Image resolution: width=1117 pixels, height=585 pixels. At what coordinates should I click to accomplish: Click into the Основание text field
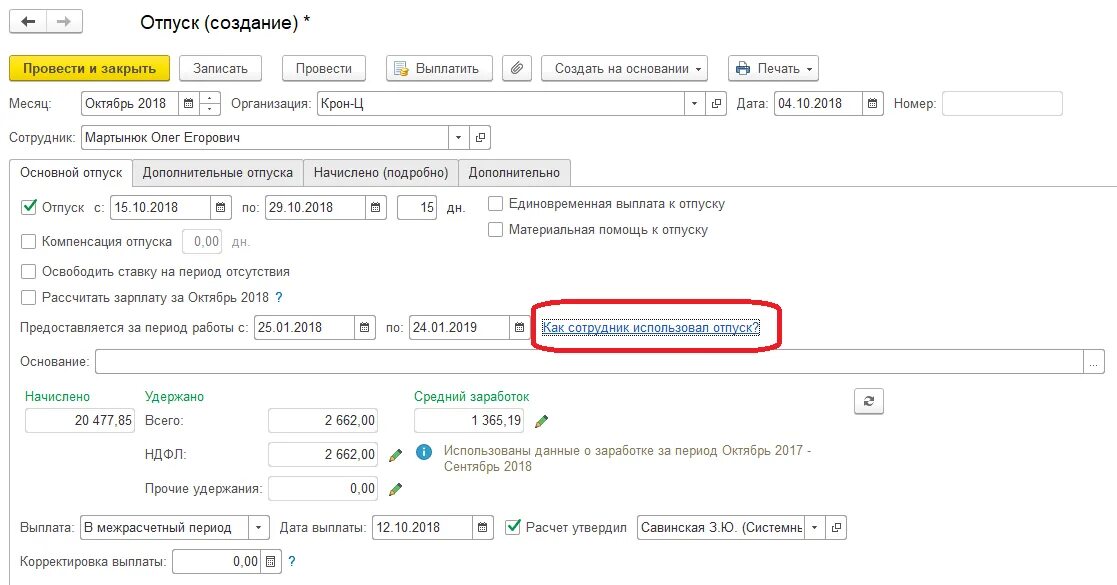coord(590,361)
